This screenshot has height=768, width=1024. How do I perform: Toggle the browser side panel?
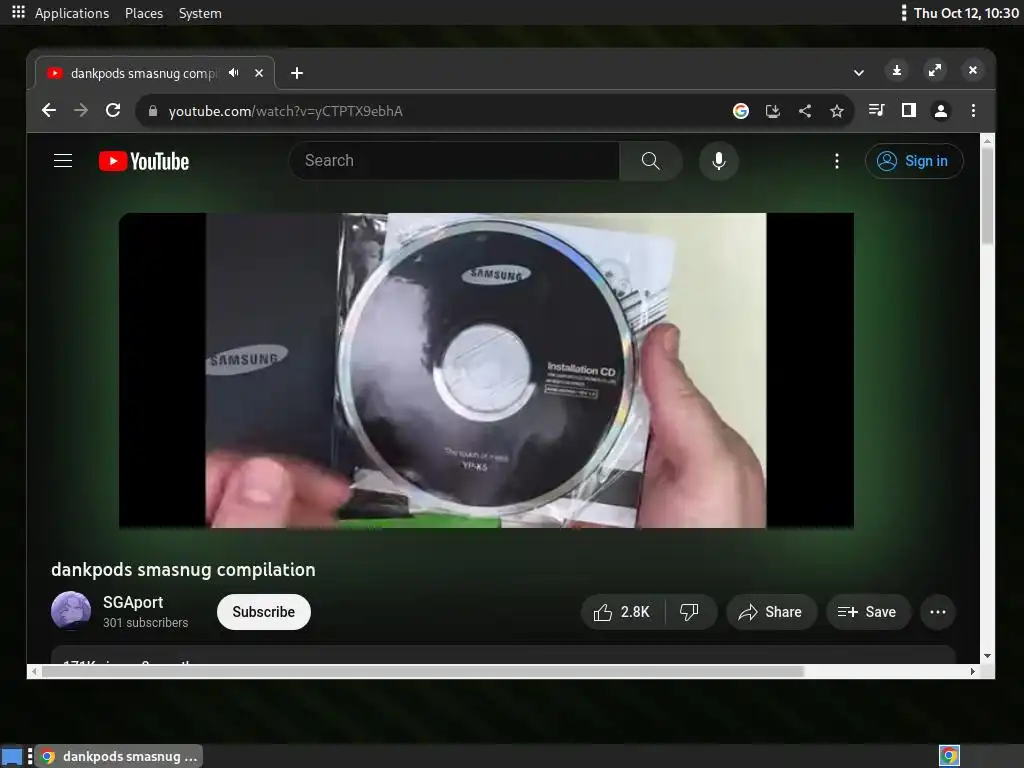(x=908, y=110)
